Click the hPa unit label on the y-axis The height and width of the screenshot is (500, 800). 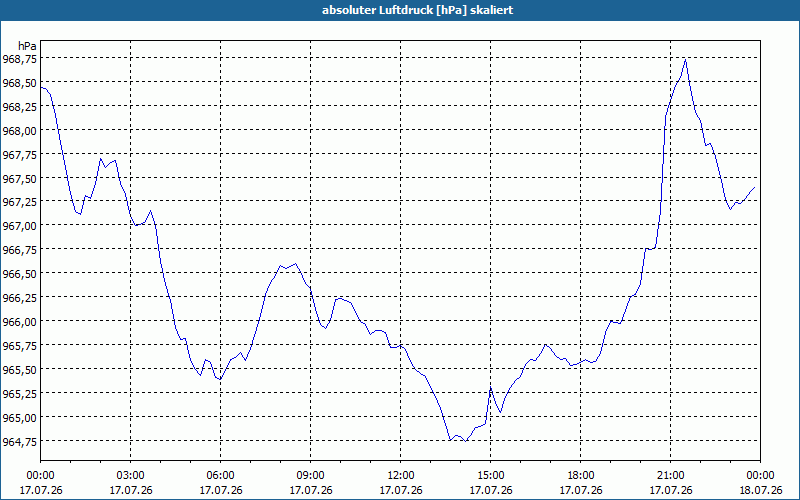(x=28, y=46)
